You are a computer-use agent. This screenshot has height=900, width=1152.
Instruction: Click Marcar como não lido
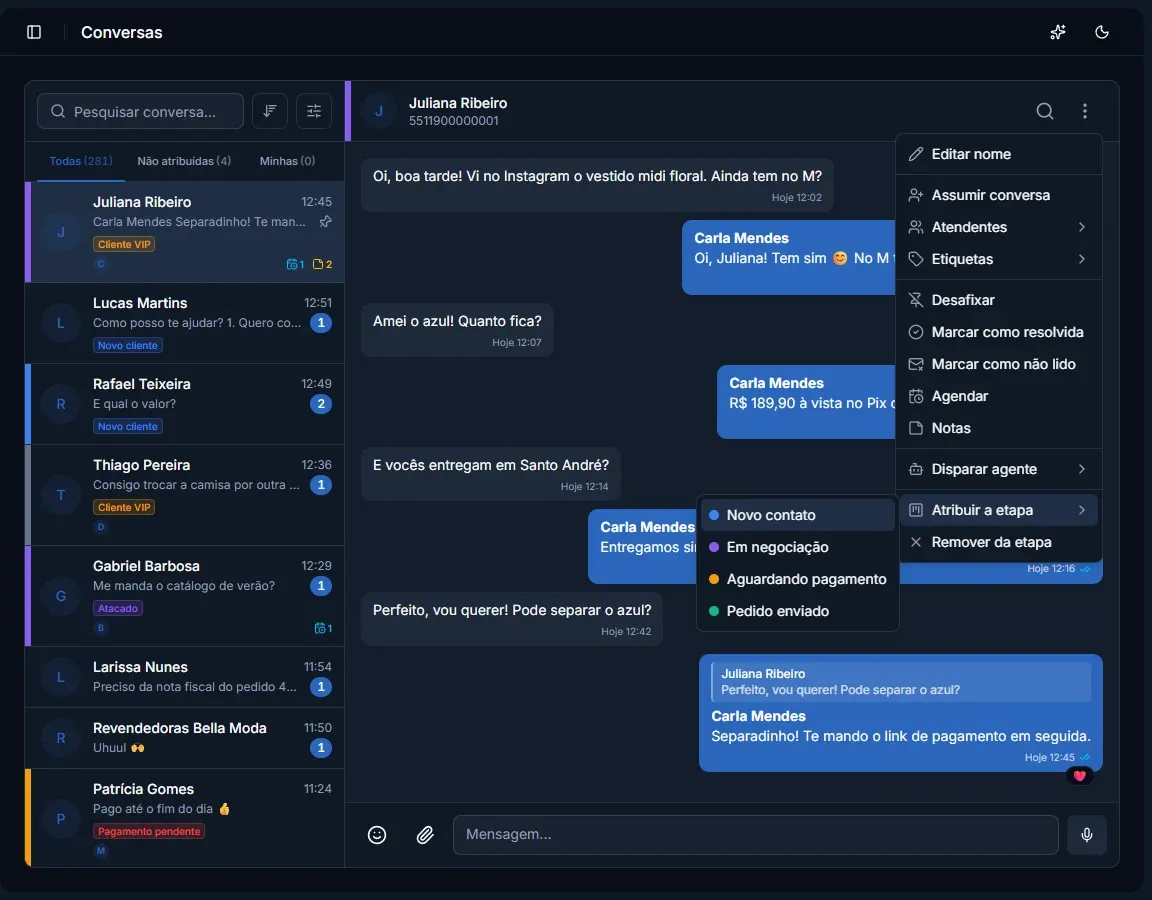coord(998,364)
